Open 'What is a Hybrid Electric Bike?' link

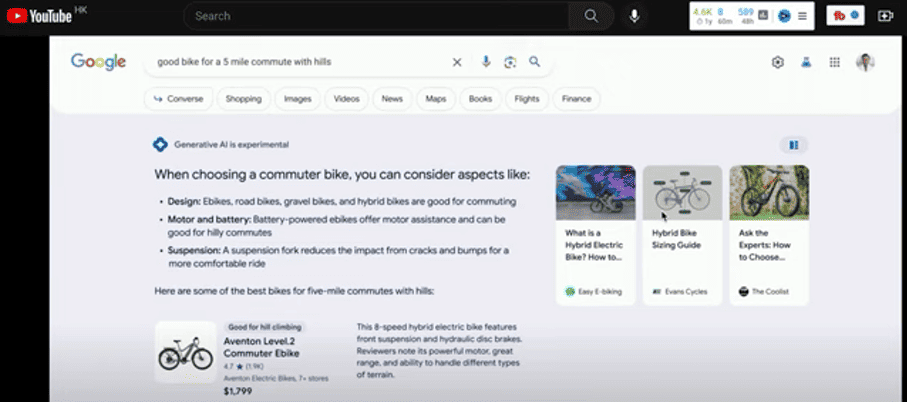point(594,245)
